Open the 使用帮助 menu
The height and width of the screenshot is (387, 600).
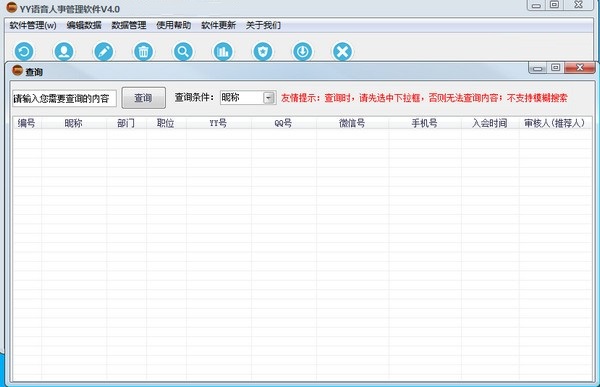[173, 25]
